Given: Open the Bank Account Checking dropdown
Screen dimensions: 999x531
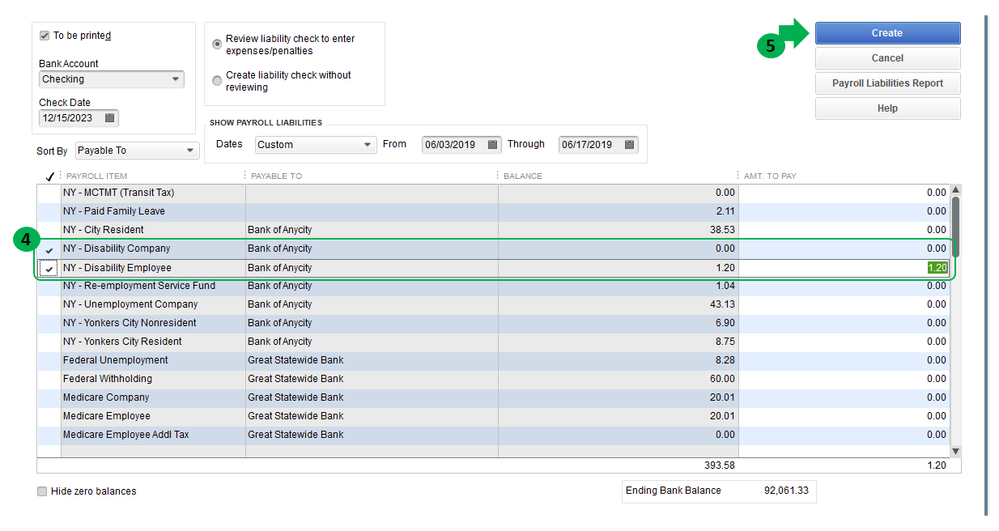Looking at the screenshot, I should pos(111,79).
